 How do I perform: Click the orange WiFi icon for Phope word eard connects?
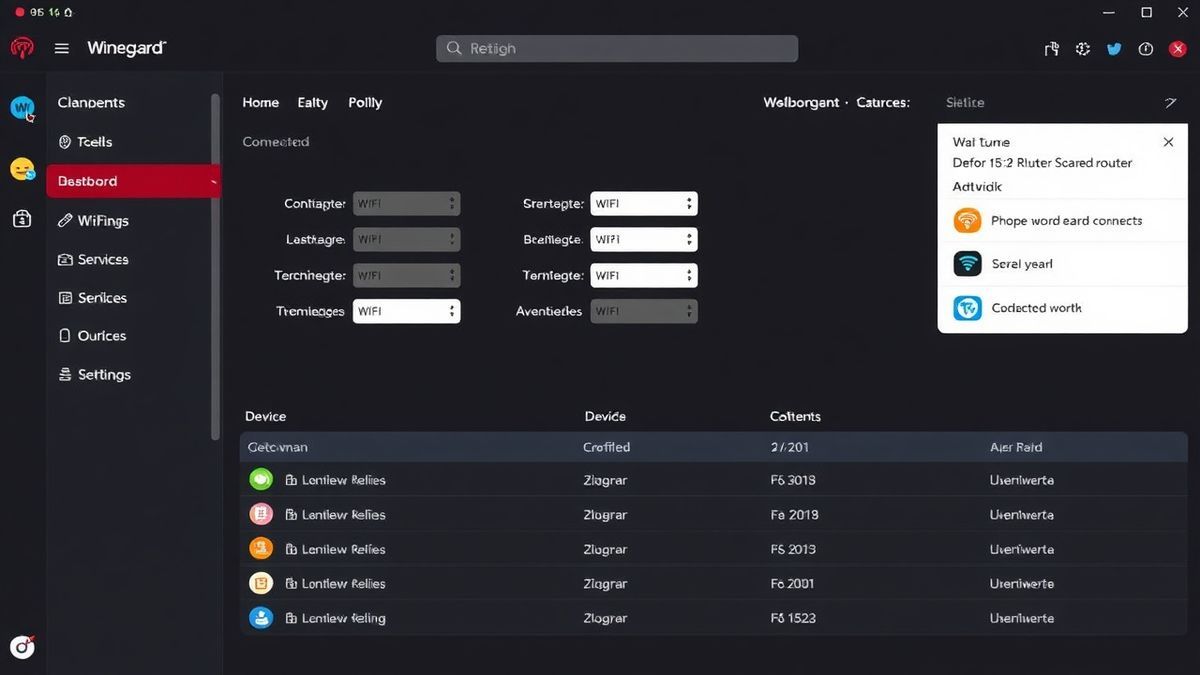[967, 220]
